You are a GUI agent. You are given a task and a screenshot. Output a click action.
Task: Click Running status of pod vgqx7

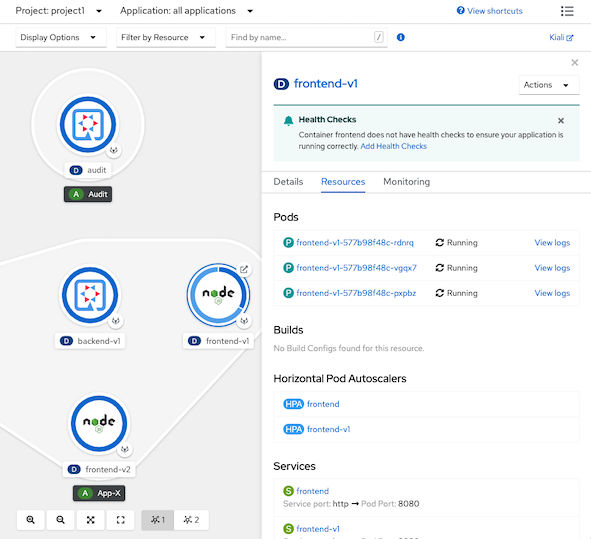[x=456, y=268]
